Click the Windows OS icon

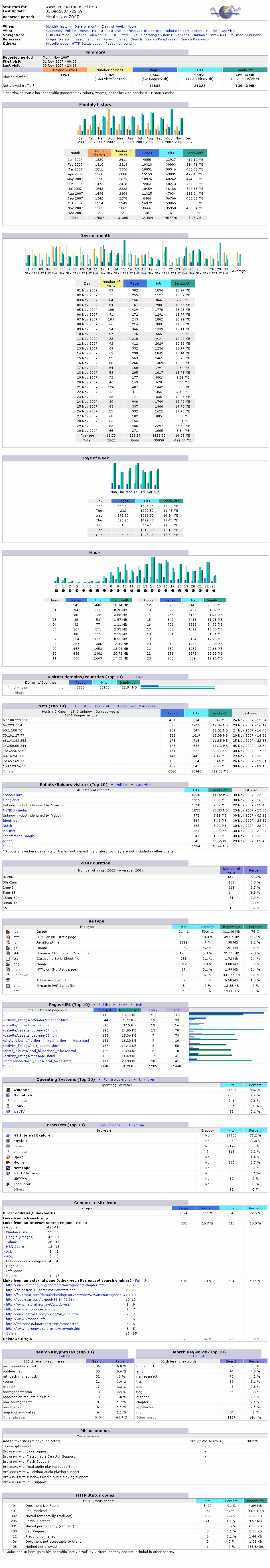point(7,1090)
